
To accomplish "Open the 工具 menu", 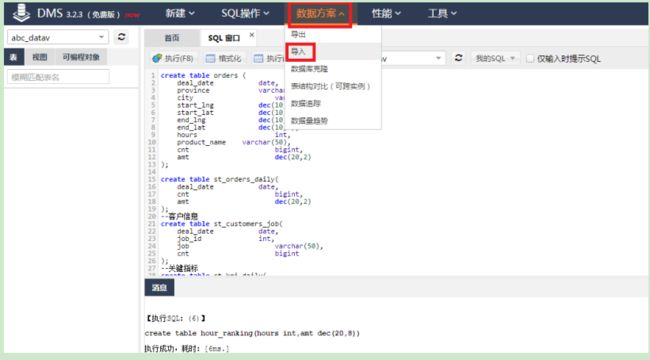I will coord(442,14).
